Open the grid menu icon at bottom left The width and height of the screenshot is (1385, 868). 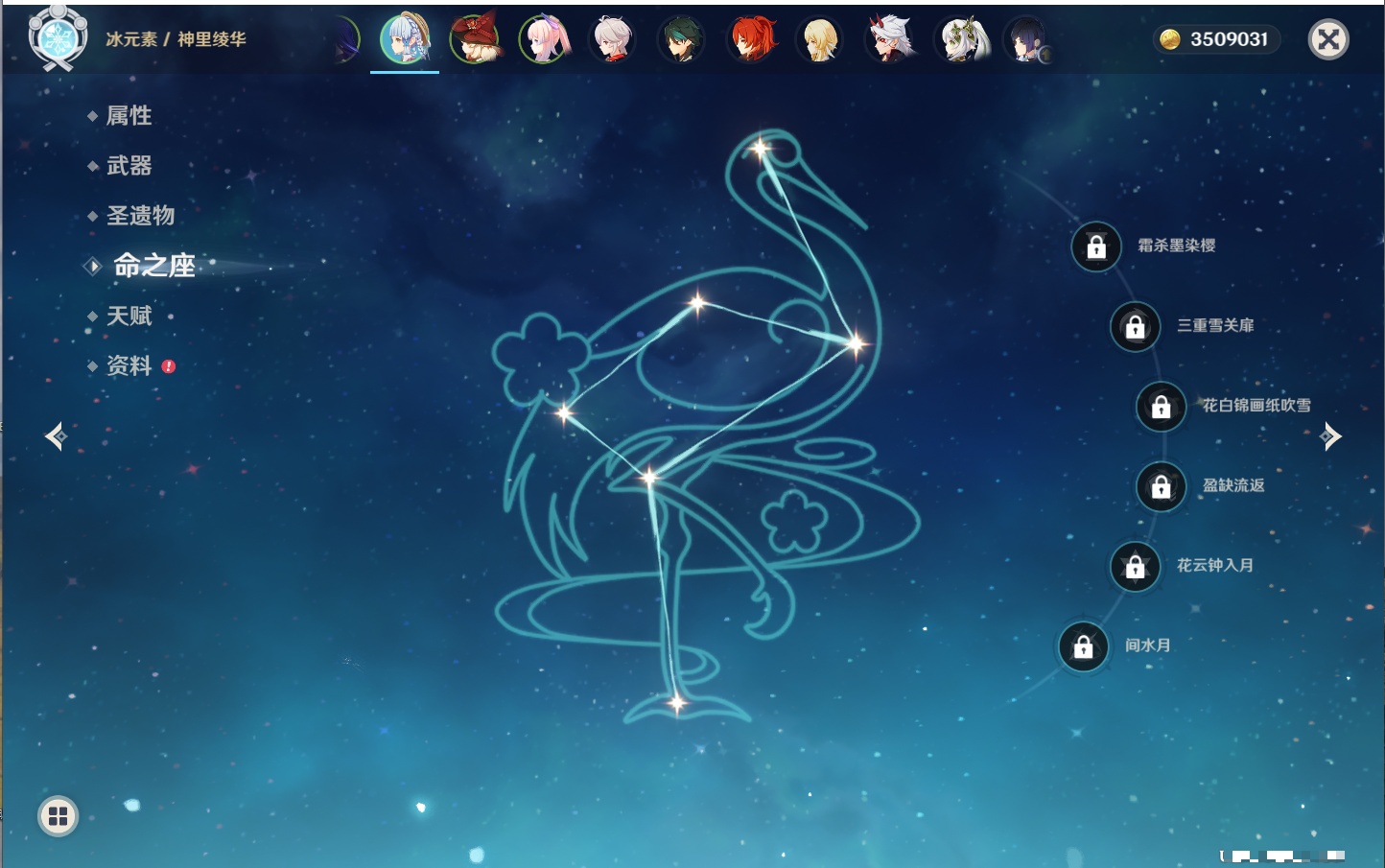coord(58,816)
